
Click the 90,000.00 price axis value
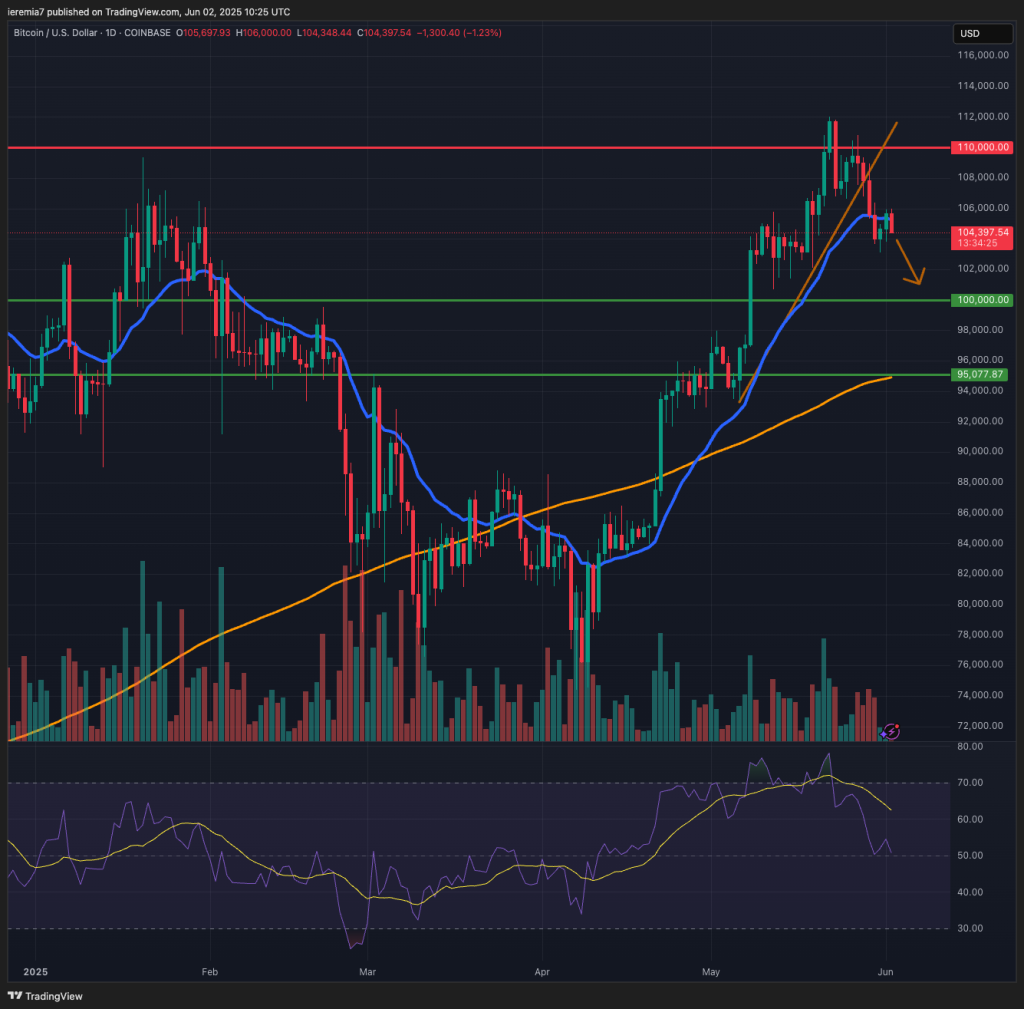(x=980, y=451)
